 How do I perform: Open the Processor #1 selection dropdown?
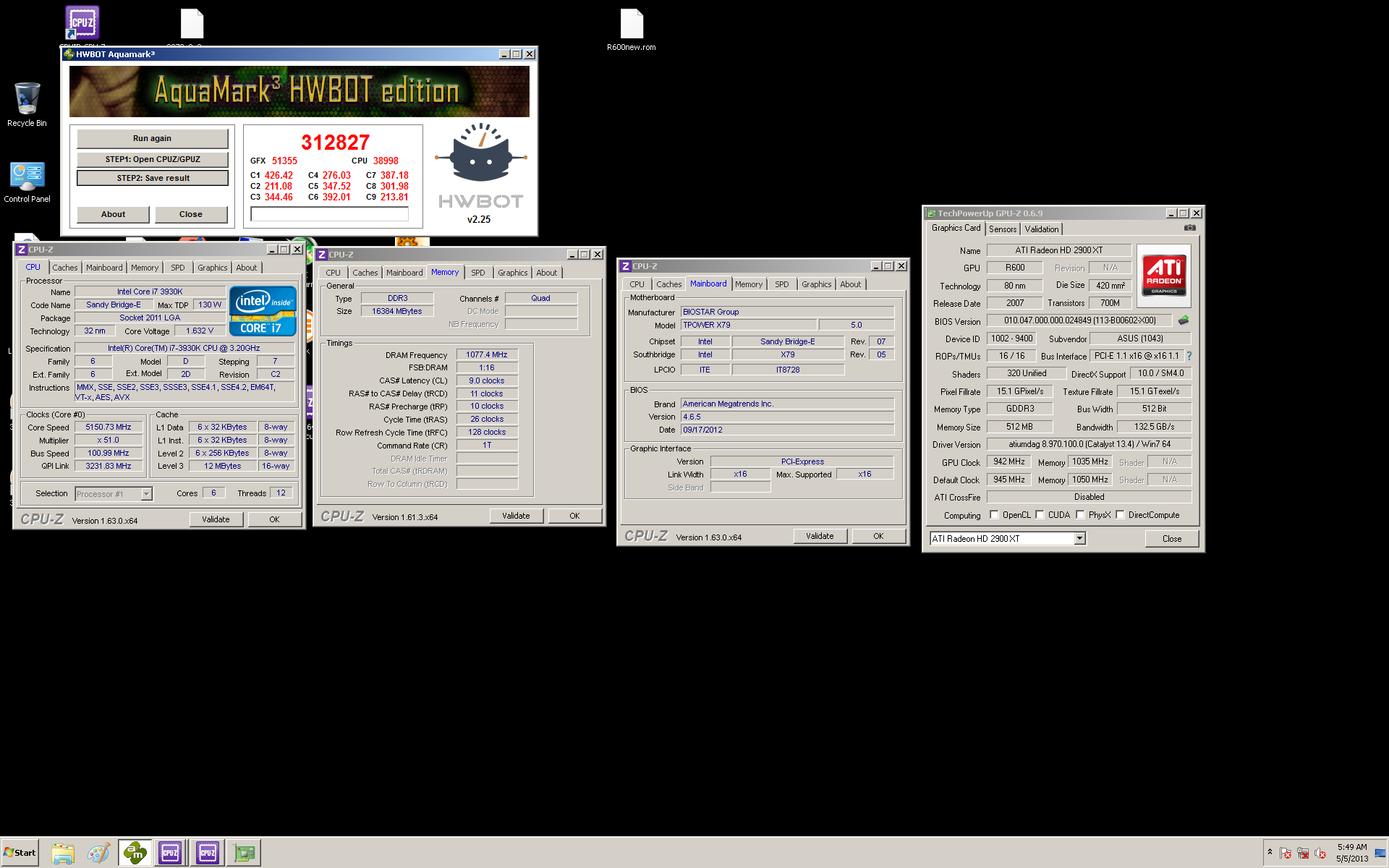(x=146, y=494)
